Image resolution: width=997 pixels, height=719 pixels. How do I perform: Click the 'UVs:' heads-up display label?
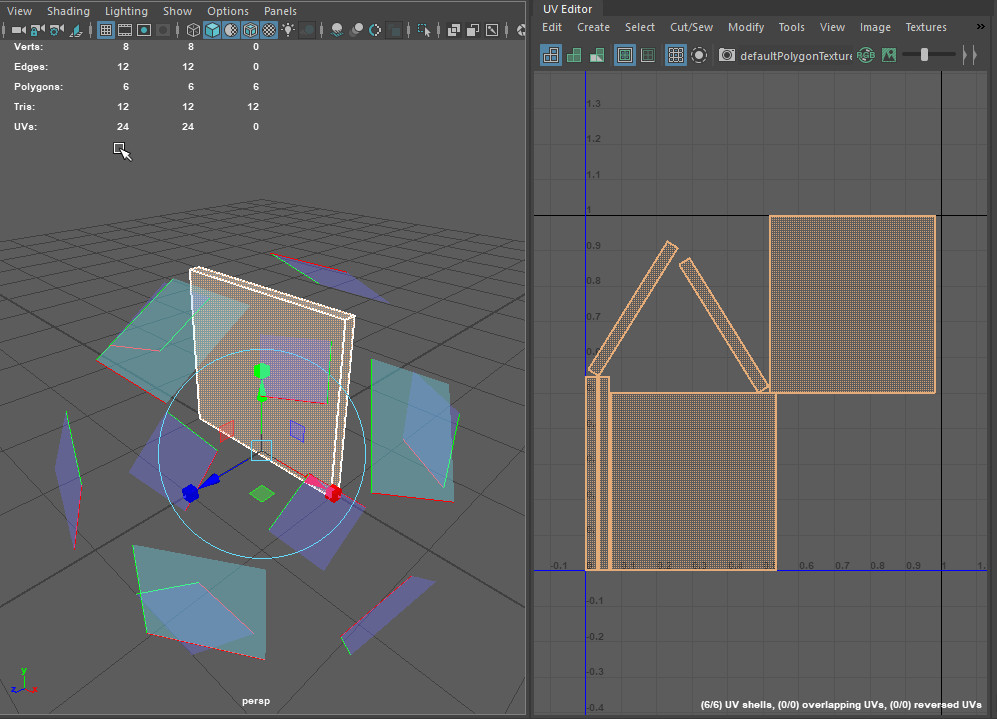(25, 127)
